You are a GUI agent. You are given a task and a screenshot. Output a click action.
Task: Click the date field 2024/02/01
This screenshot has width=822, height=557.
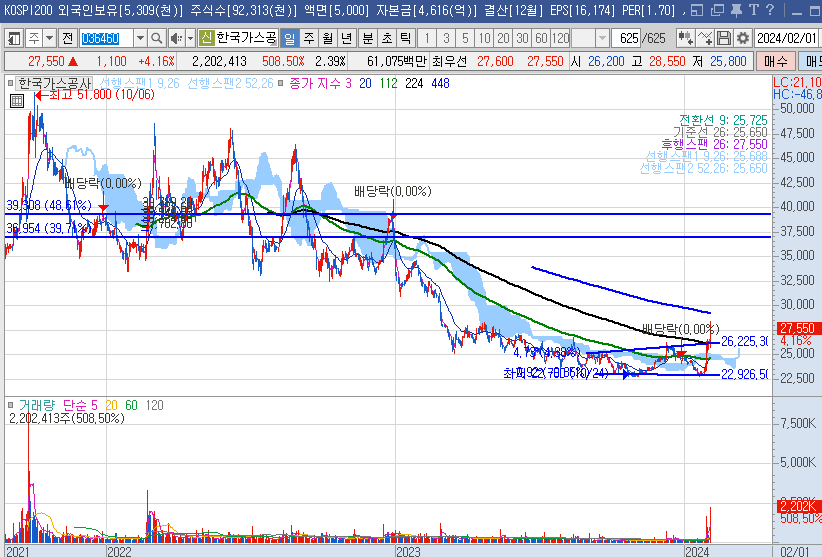click(787, 38)
